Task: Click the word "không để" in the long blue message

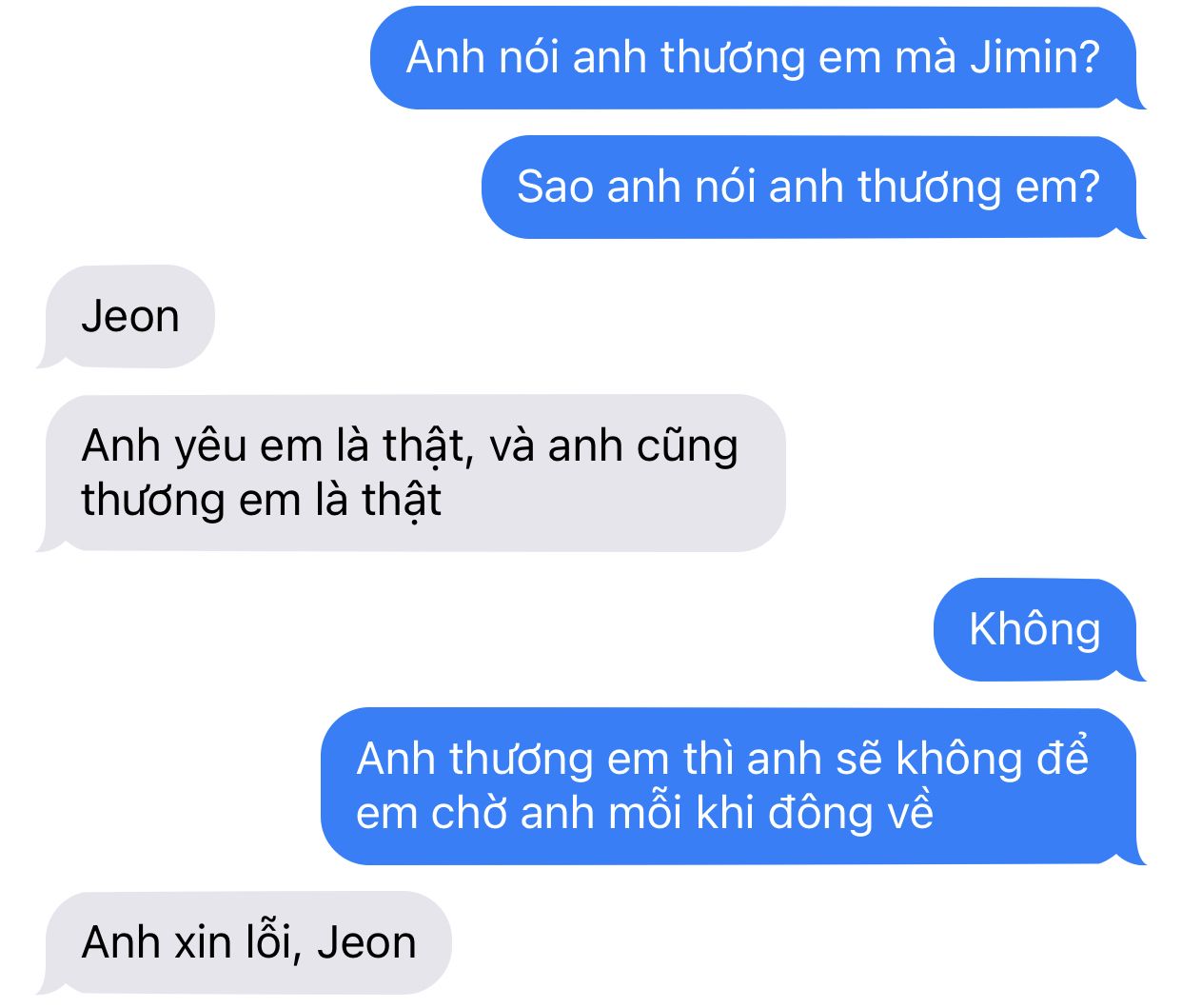Action: (x=993, y=759)
